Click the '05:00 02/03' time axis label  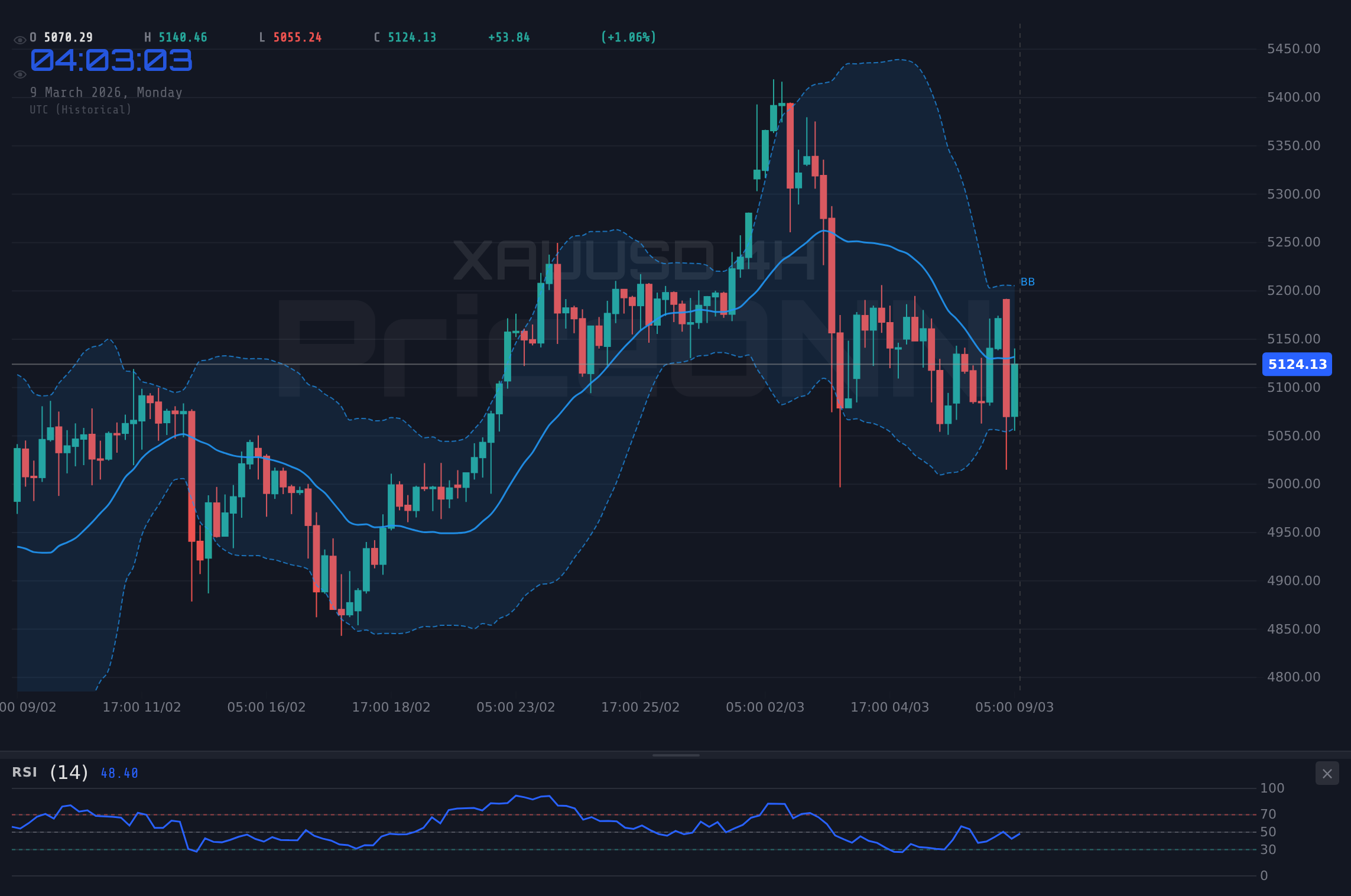[765, 707]
